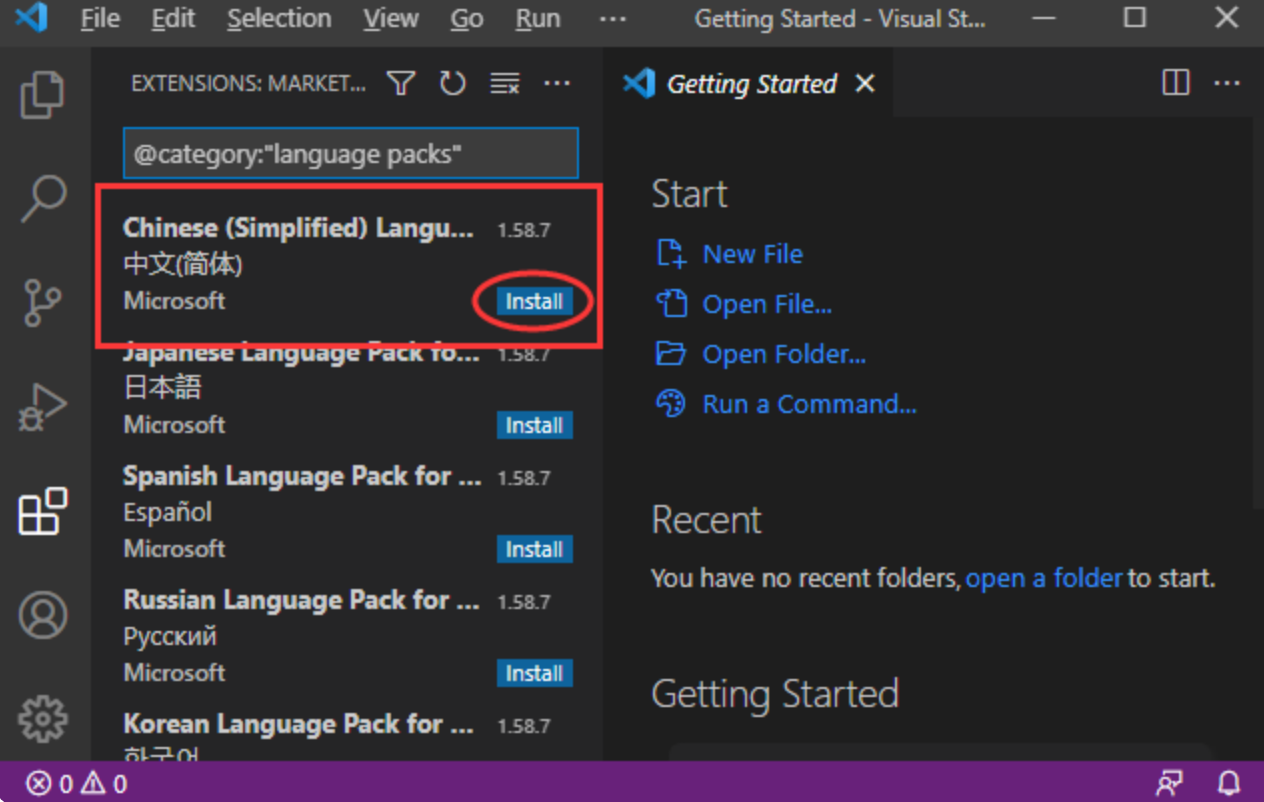Open the Selection menu

(279, 19)
